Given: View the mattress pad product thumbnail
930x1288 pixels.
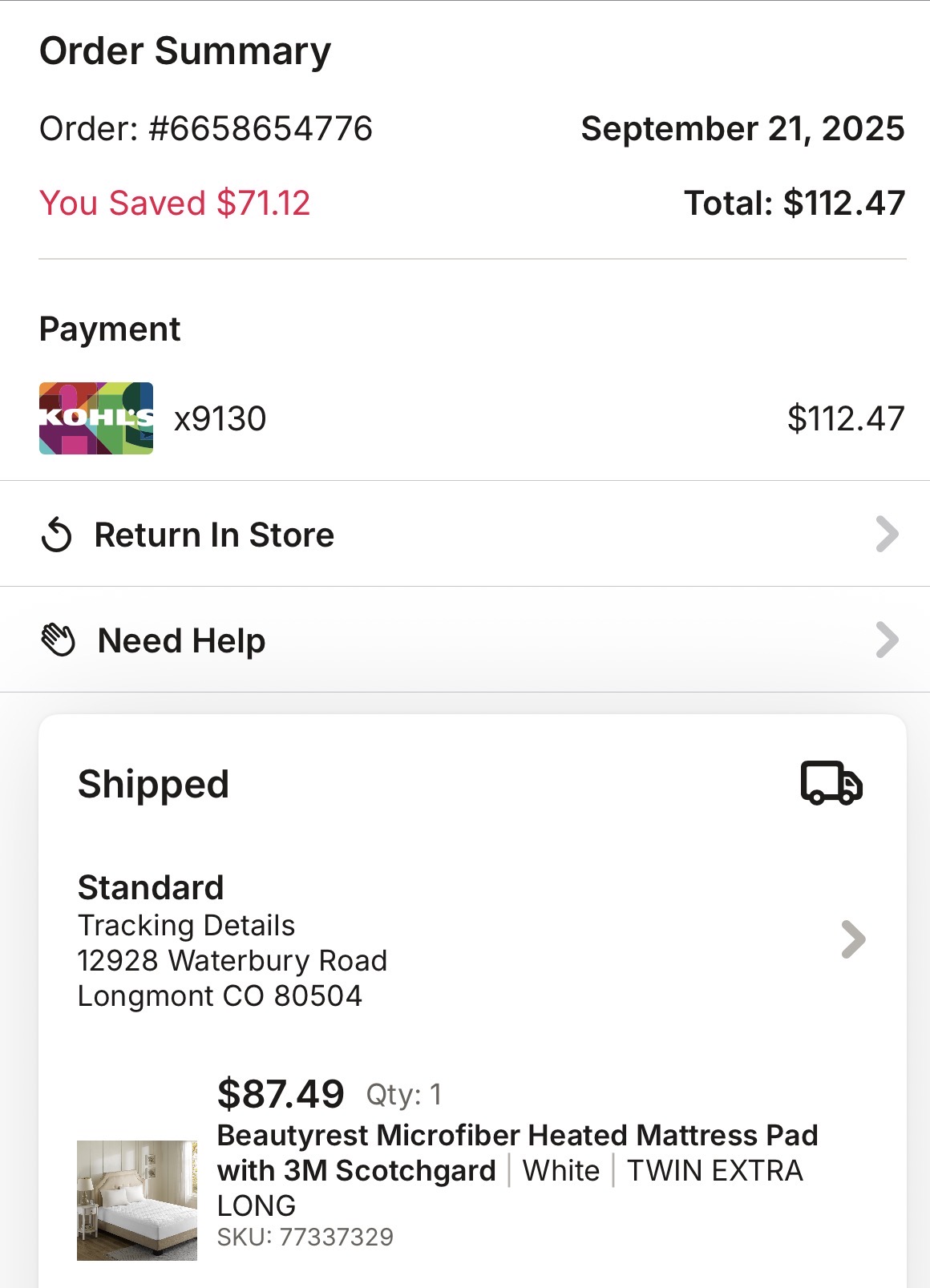Looking at the screenshot, I should click(x=137, y=1200).
